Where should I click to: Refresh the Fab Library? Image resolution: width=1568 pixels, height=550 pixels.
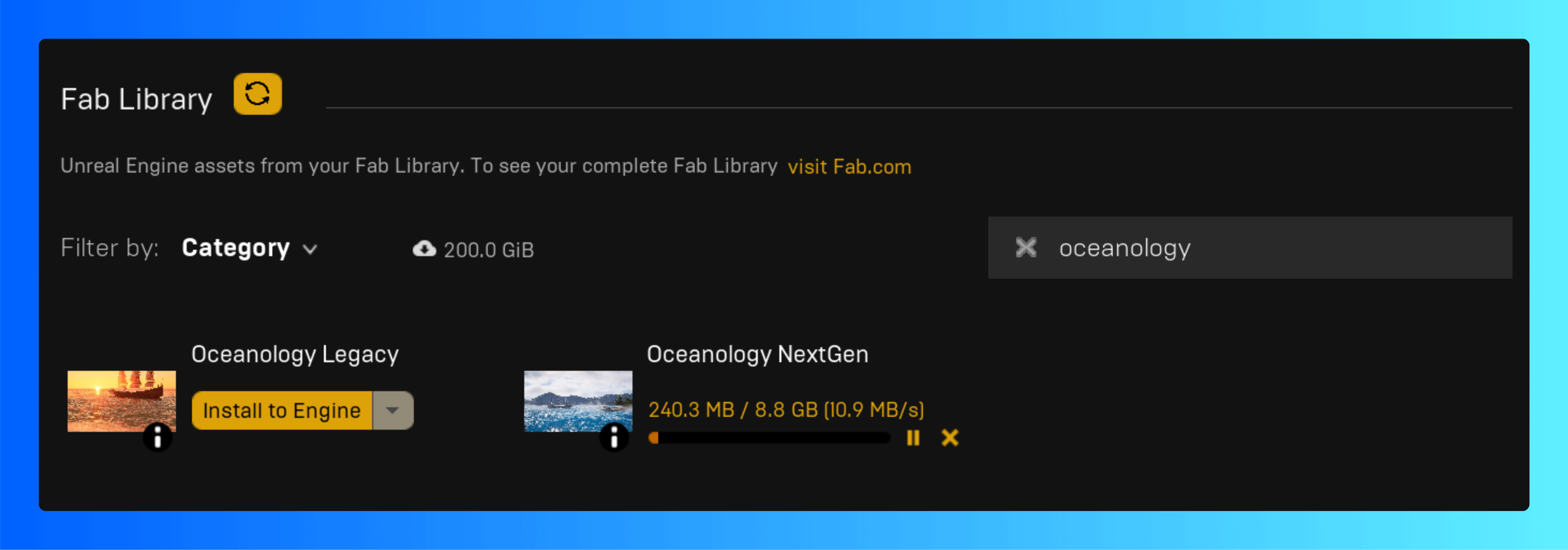click(258, 94)
